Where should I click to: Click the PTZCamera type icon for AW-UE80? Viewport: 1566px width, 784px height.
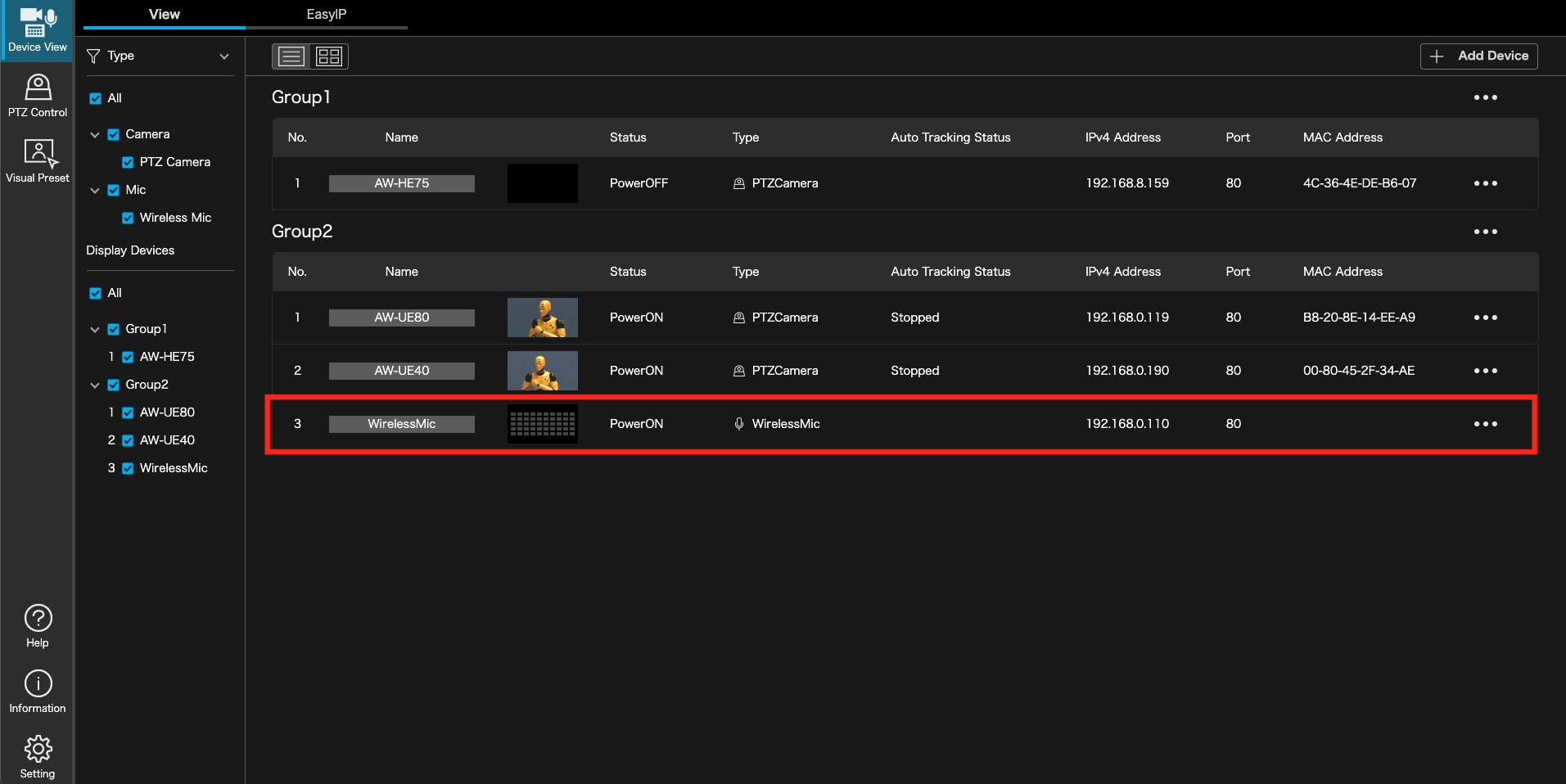tap(739, 318)
